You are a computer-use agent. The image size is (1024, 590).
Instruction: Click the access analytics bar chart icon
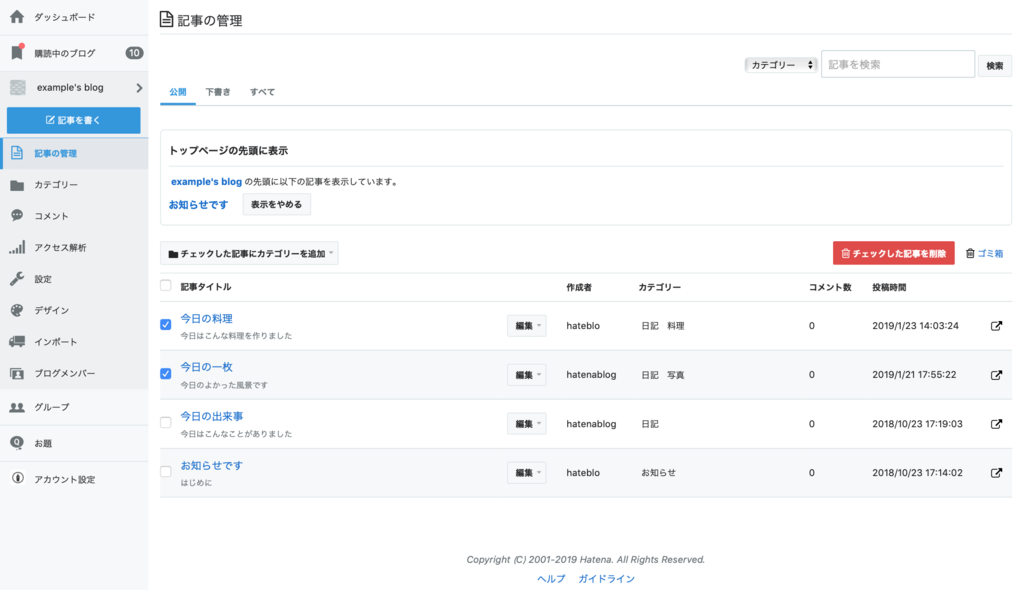click(x=17, y=247)
